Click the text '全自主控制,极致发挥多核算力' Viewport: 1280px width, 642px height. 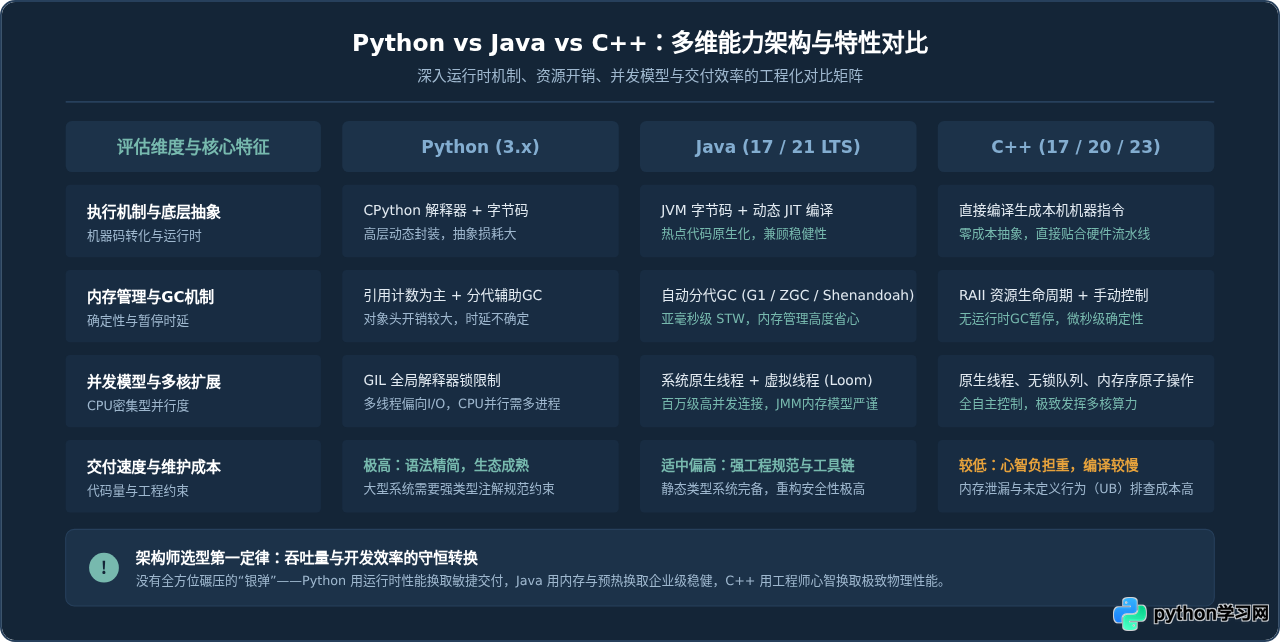tap(1048, 404)
